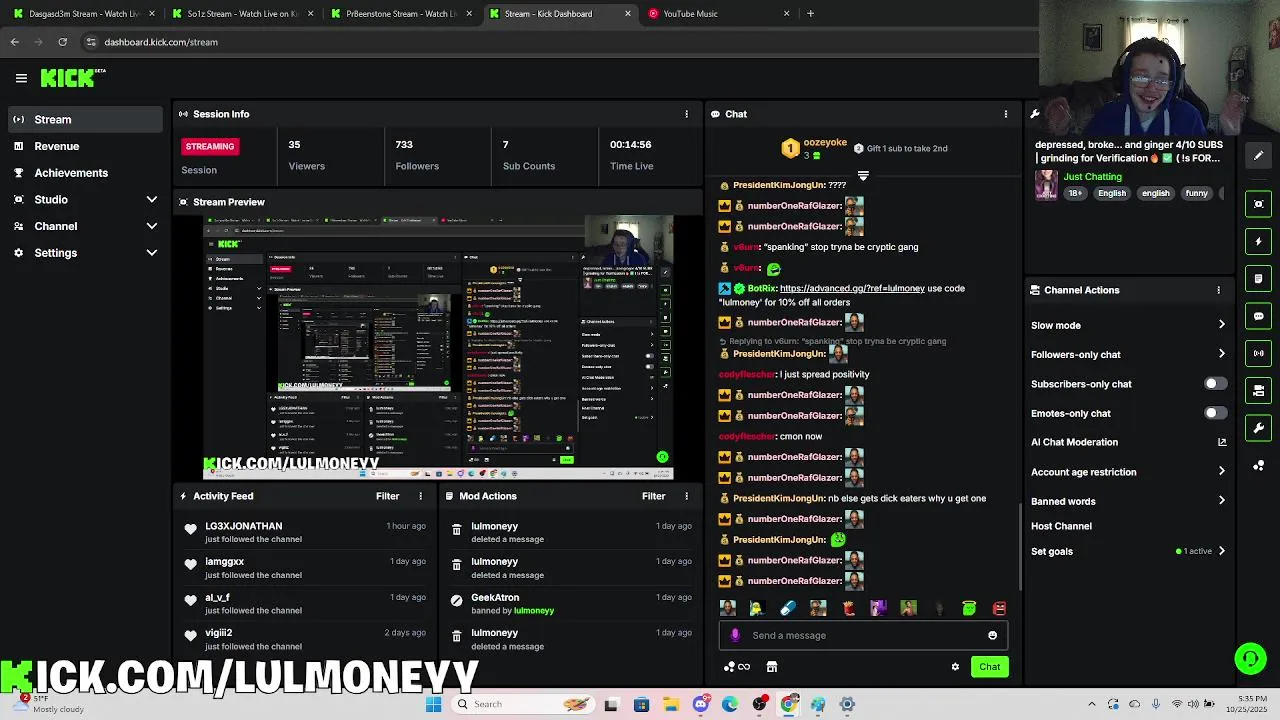1280x720 pixels.
Task: Toggle Emotes-only chat
Action: (x=1215, y=413)
